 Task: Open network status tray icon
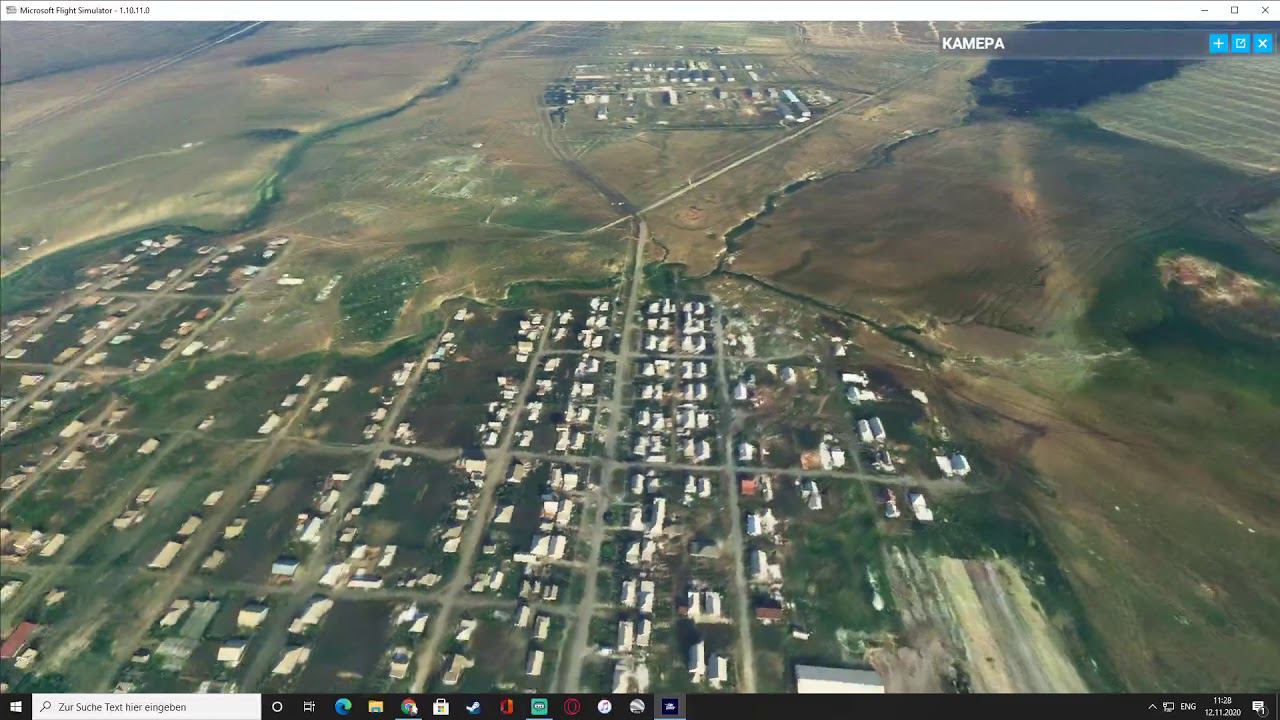[x=1169, y=707]
